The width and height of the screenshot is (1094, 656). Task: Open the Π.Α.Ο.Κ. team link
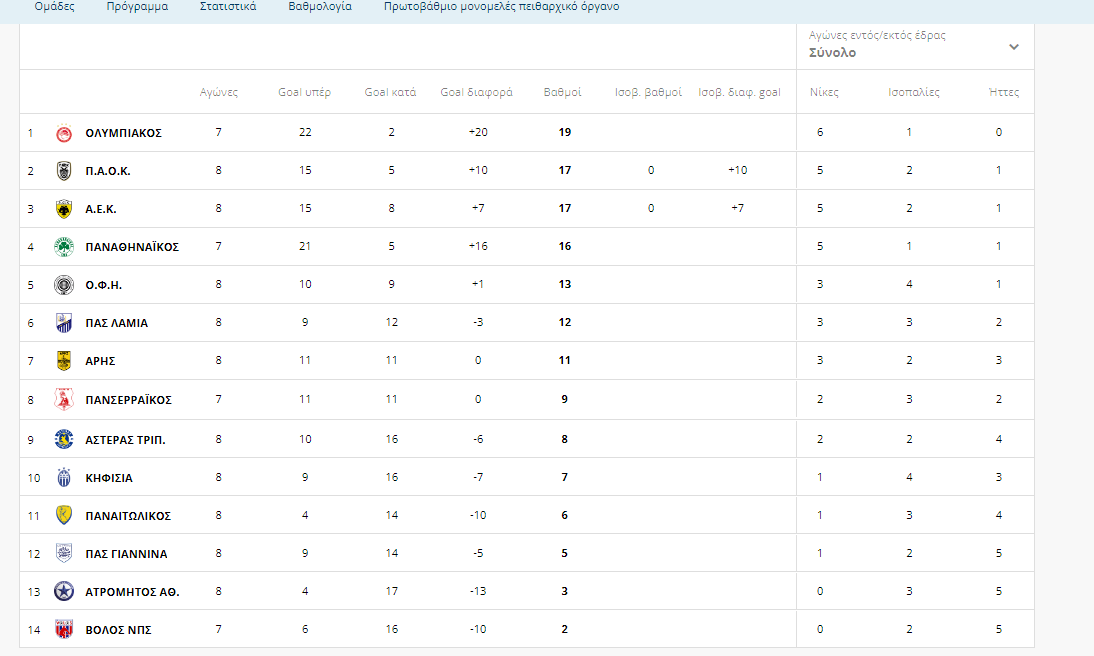click(107, 171)
